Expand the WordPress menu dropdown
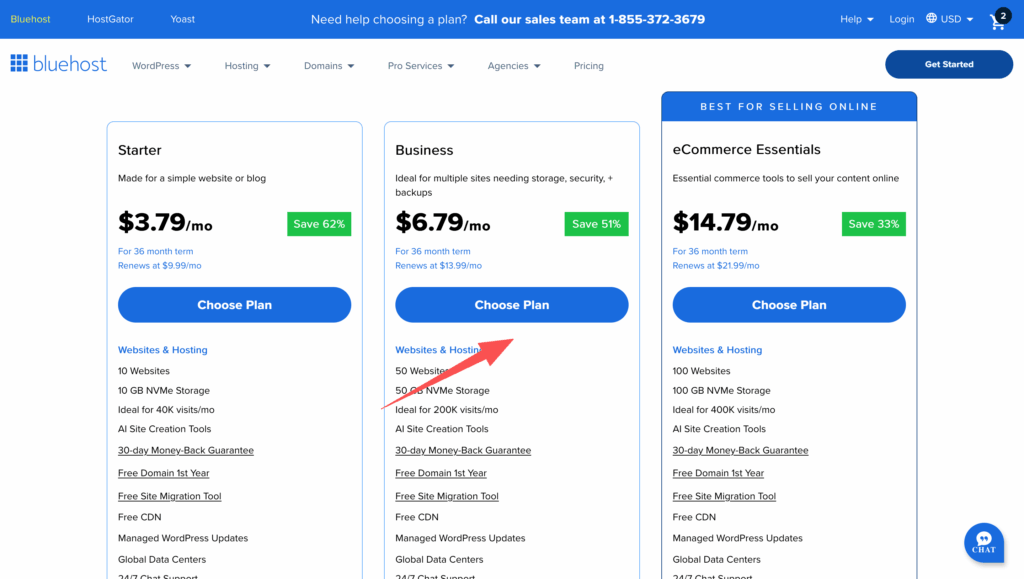This screenshot has width=1024, height=579. click(161, 66)
